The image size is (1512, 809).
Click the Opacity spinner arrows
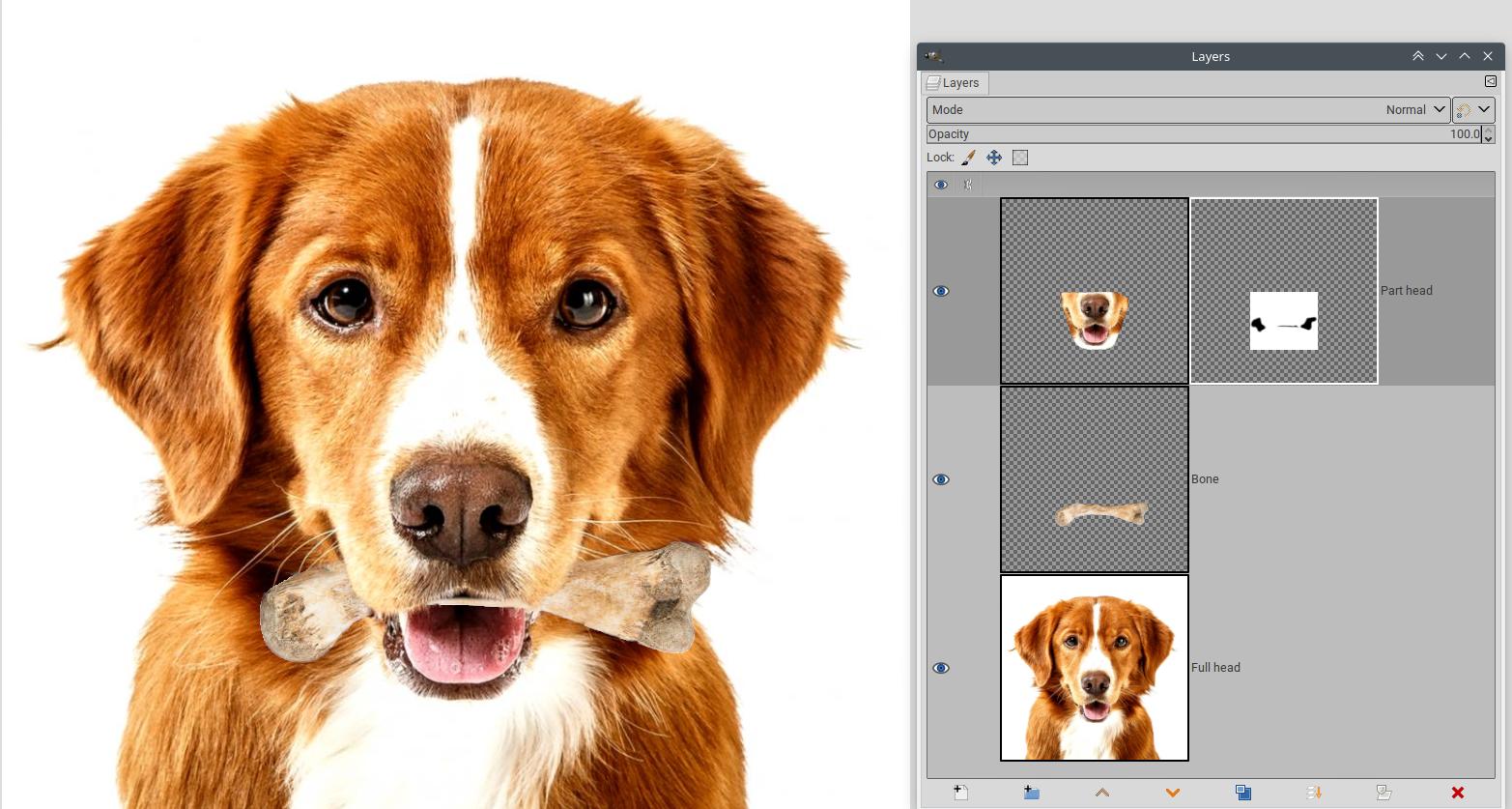[x=1488, y=134]
